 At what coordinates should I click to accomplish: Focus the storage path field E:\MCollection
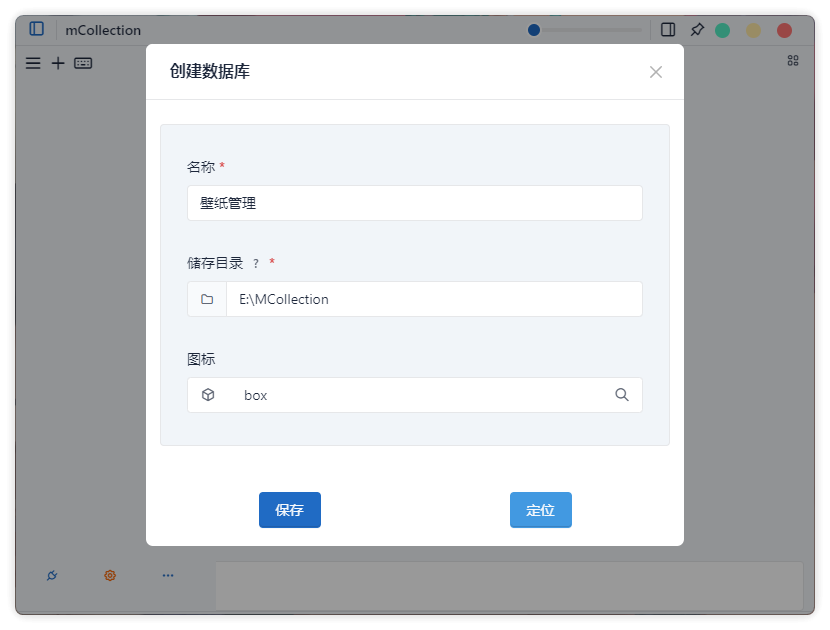[x=434, y=299]
